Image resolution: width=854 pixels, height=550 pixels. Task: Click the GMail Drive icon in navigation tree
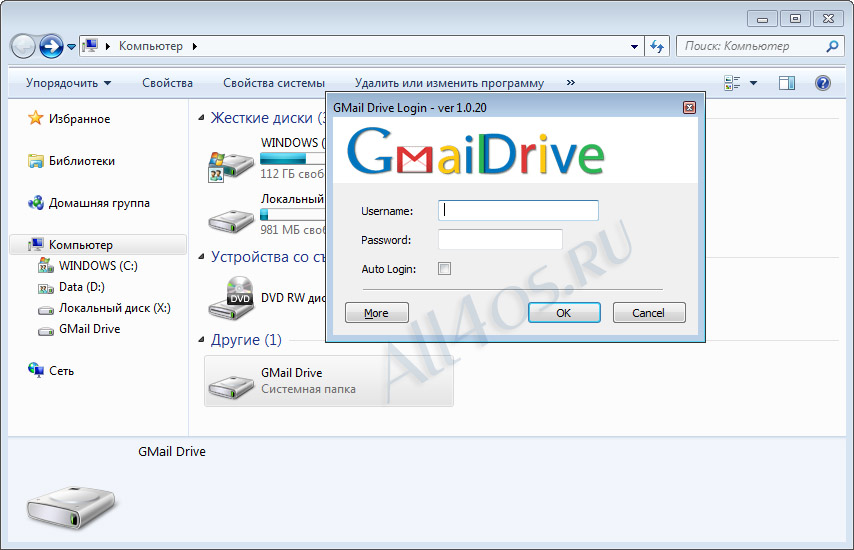coord(45,331)
